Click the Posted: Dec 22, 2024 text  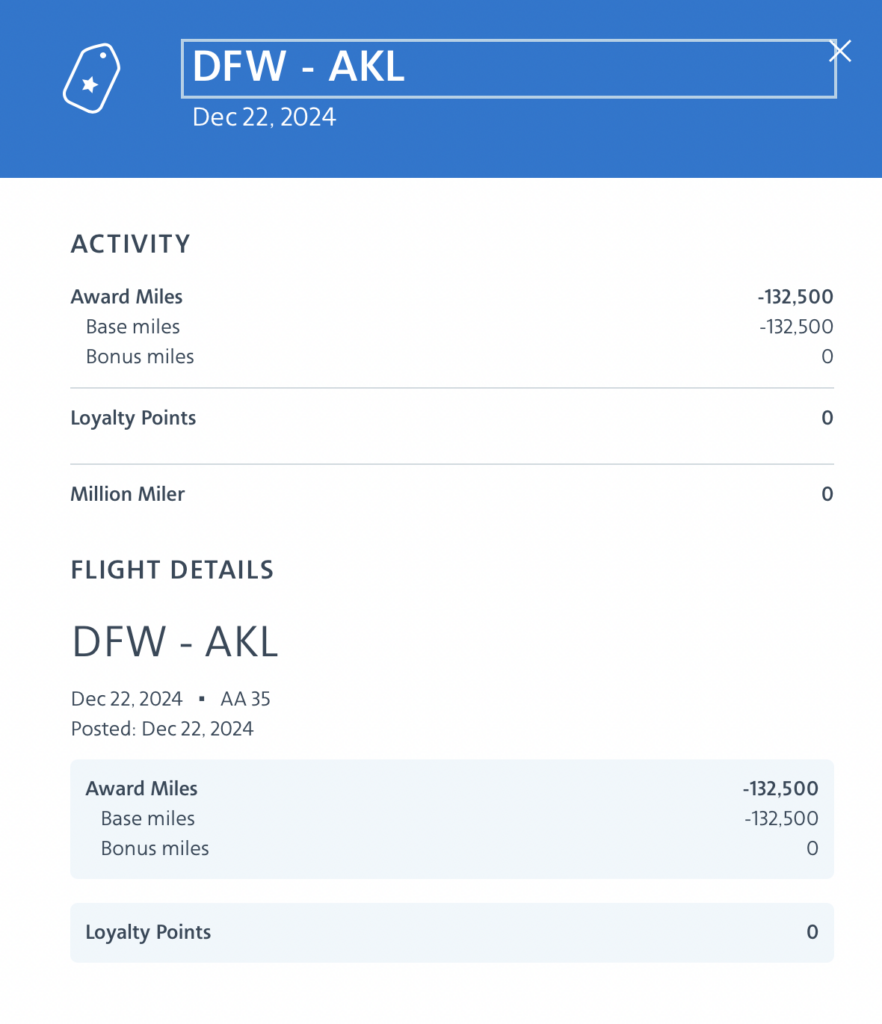pos(162,728)
